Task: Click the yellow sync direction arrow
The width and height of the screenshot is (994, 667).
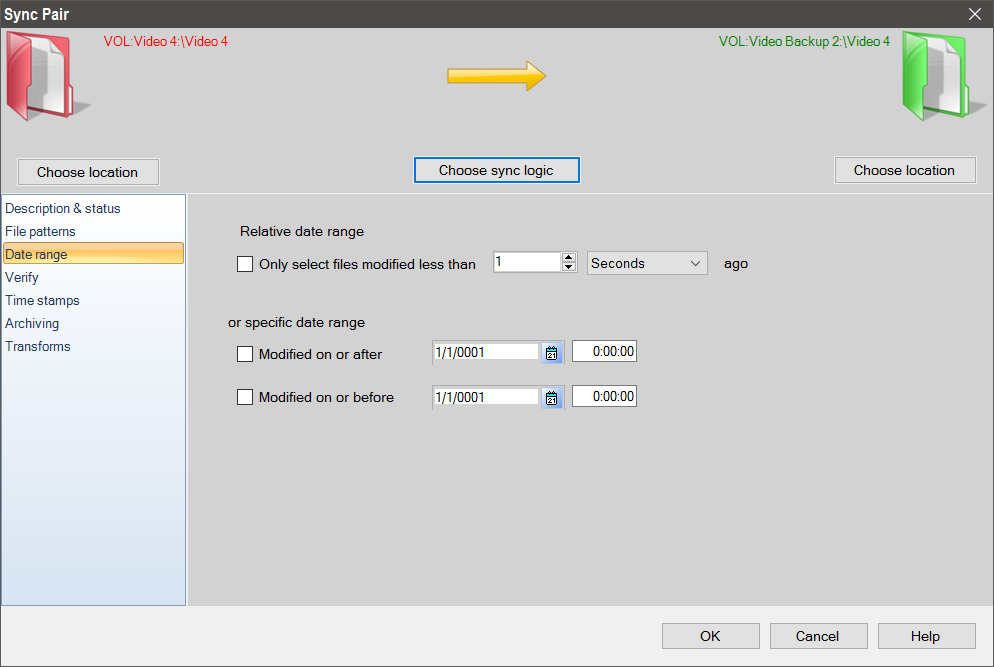Action: click(x=496, y=76)
